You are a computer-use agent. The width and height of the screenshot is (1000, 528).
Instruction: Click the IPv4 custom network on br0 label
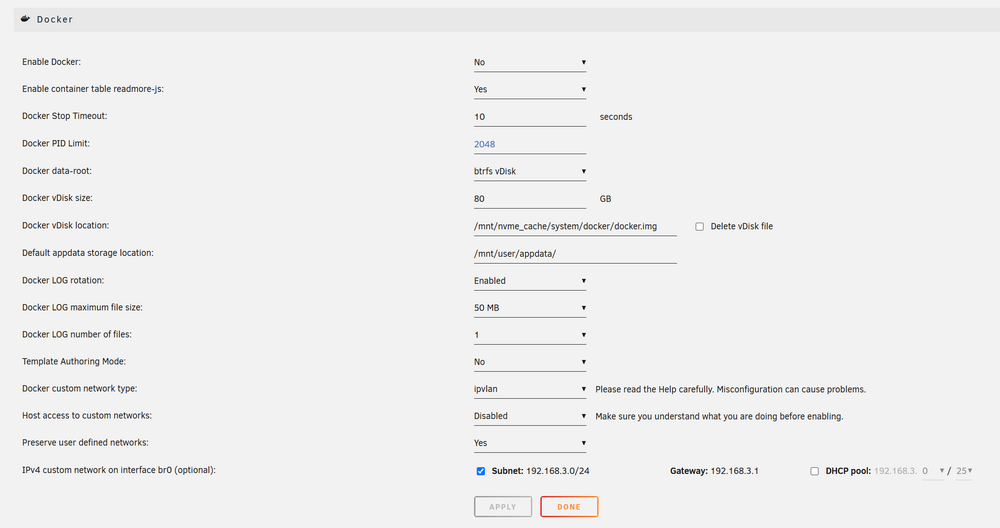tap(119, 470)
